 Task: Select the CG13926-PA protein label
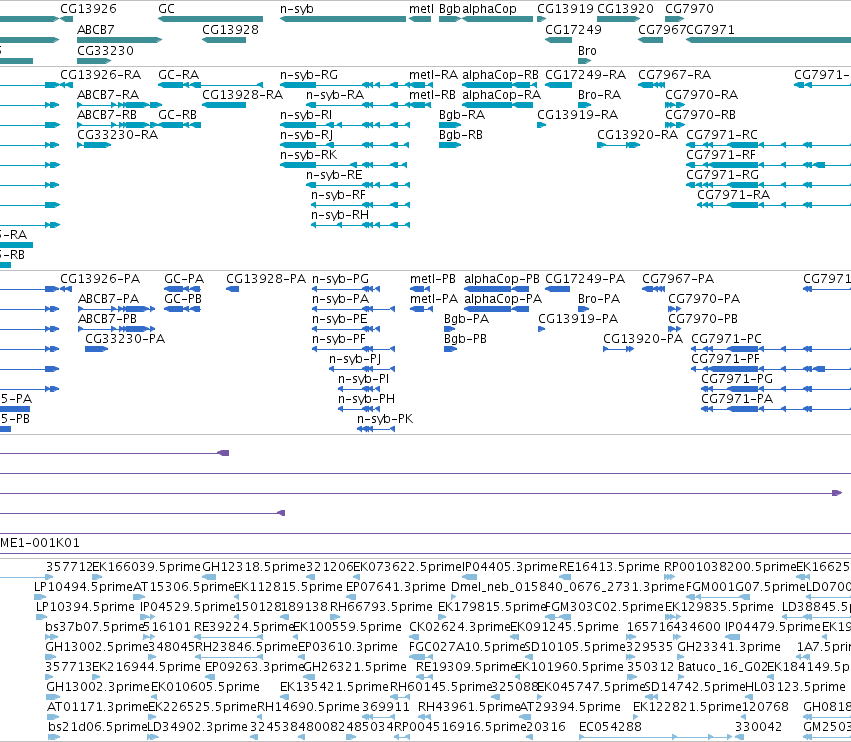[x=100, y=278]
